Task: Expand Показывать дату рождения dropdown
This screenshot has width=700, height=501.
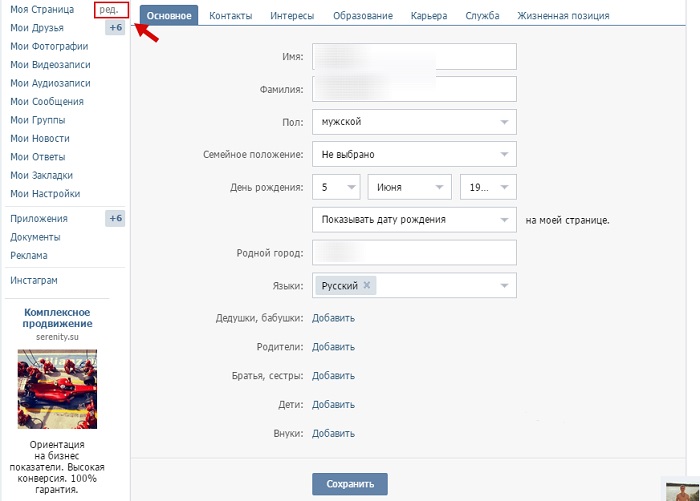Action: click(x=414, y=219)
